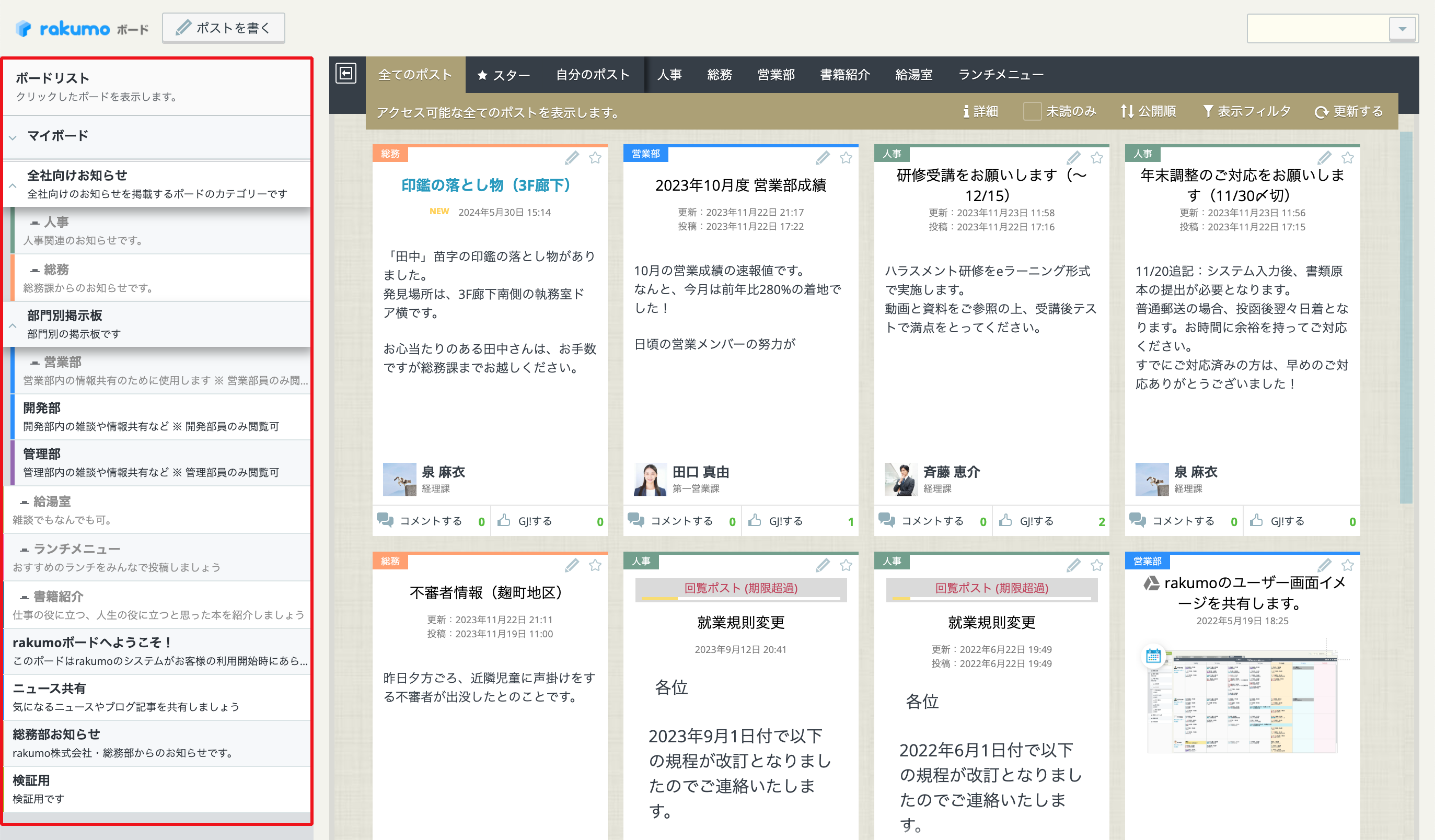The image size is (1435, 840).
Task: Edit the 不審者情報 post
Action: 572,565
